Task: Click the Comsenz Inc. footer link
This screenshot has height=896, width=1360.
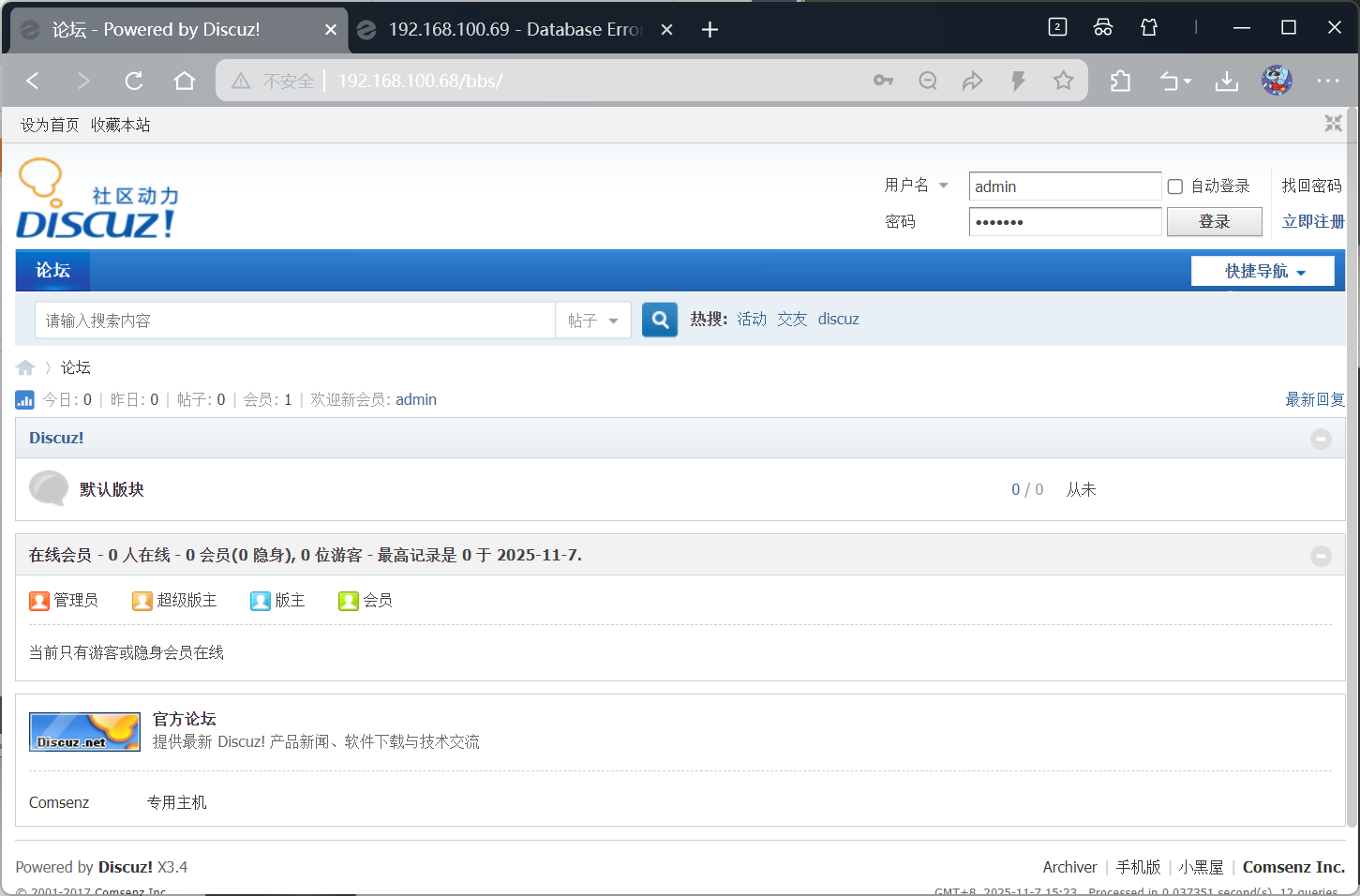Action: coord(1293,867)
